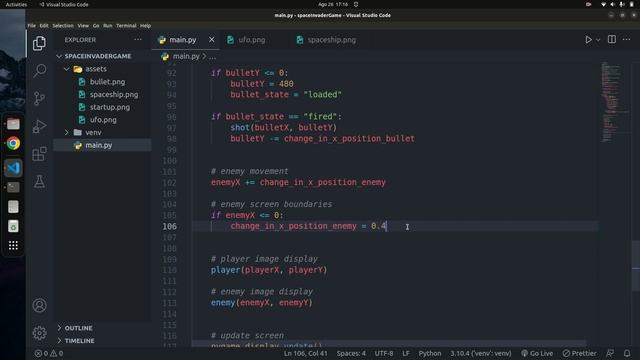Select main.py in explorer tree
The height and width of the screenshot is (360, 640).
(98, 145)
